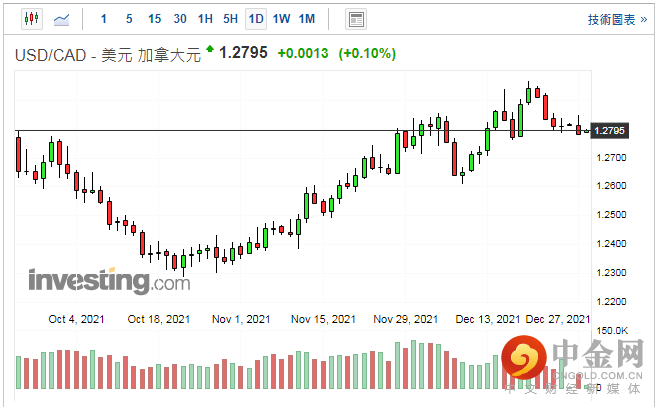Click the Nov 1, 2021 date label

point(241,319)
